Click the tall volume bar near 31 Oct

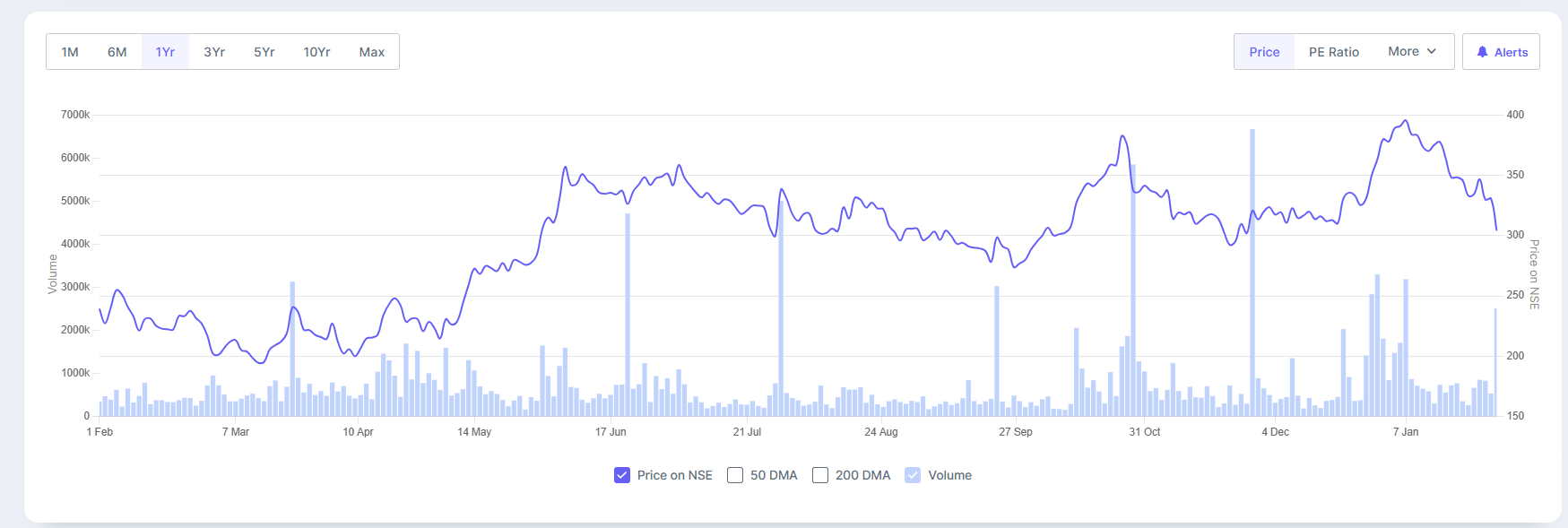pos(1133,296)
